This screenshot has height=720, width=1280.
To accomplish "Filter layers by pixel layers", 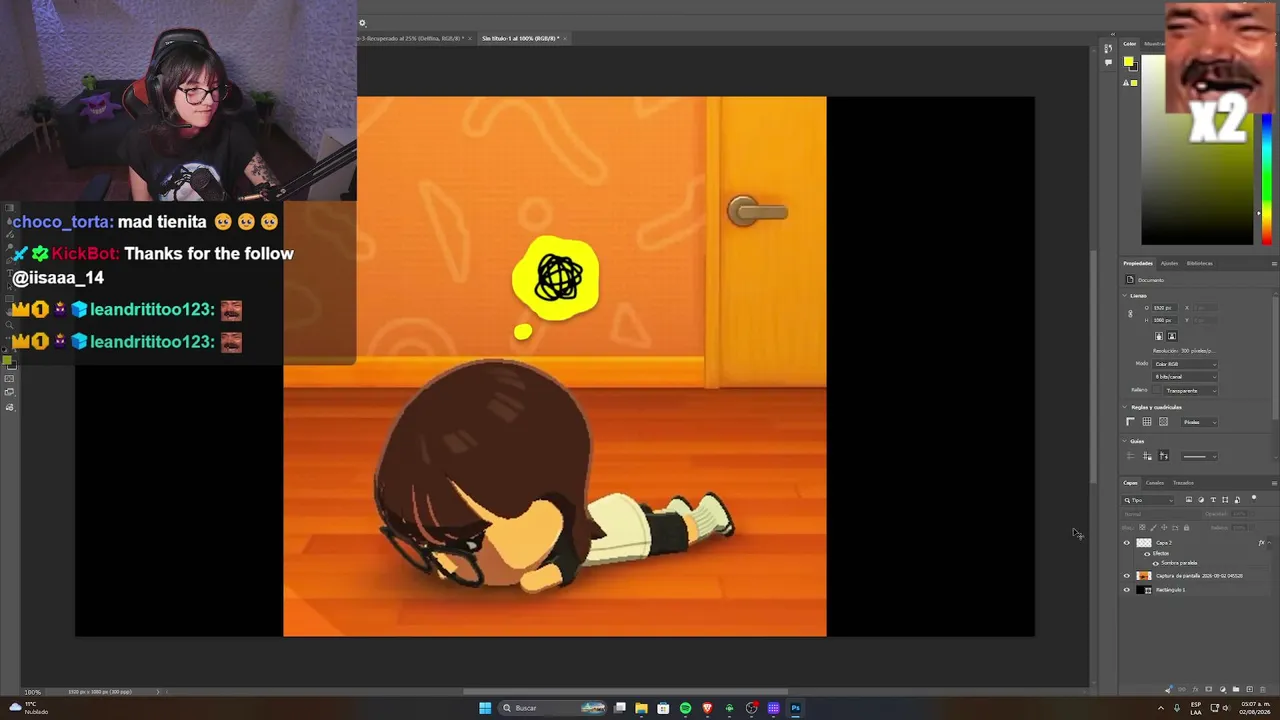I will pos(1189,500).
